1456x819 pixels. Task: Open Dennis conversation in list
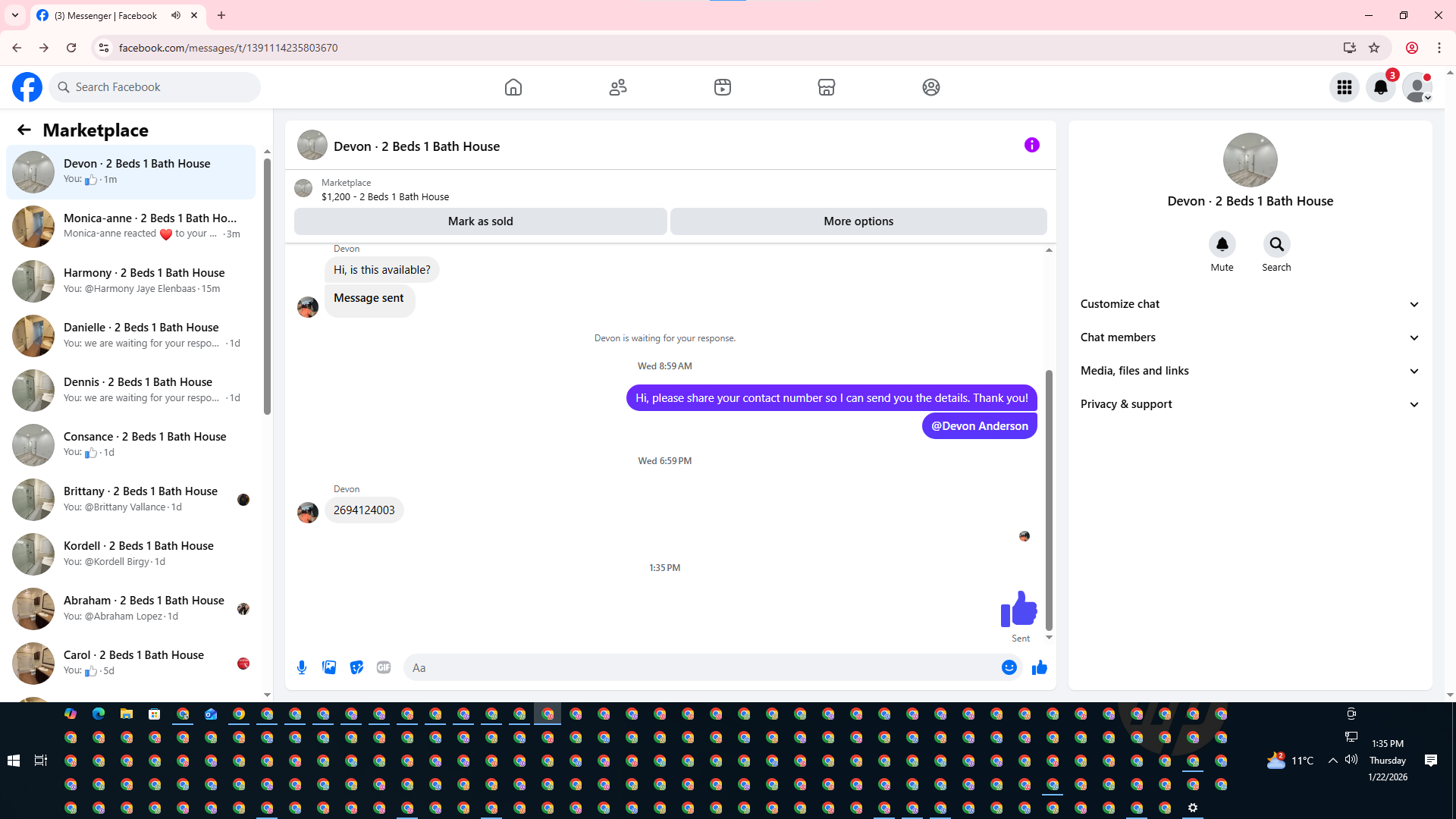[131, 390]
